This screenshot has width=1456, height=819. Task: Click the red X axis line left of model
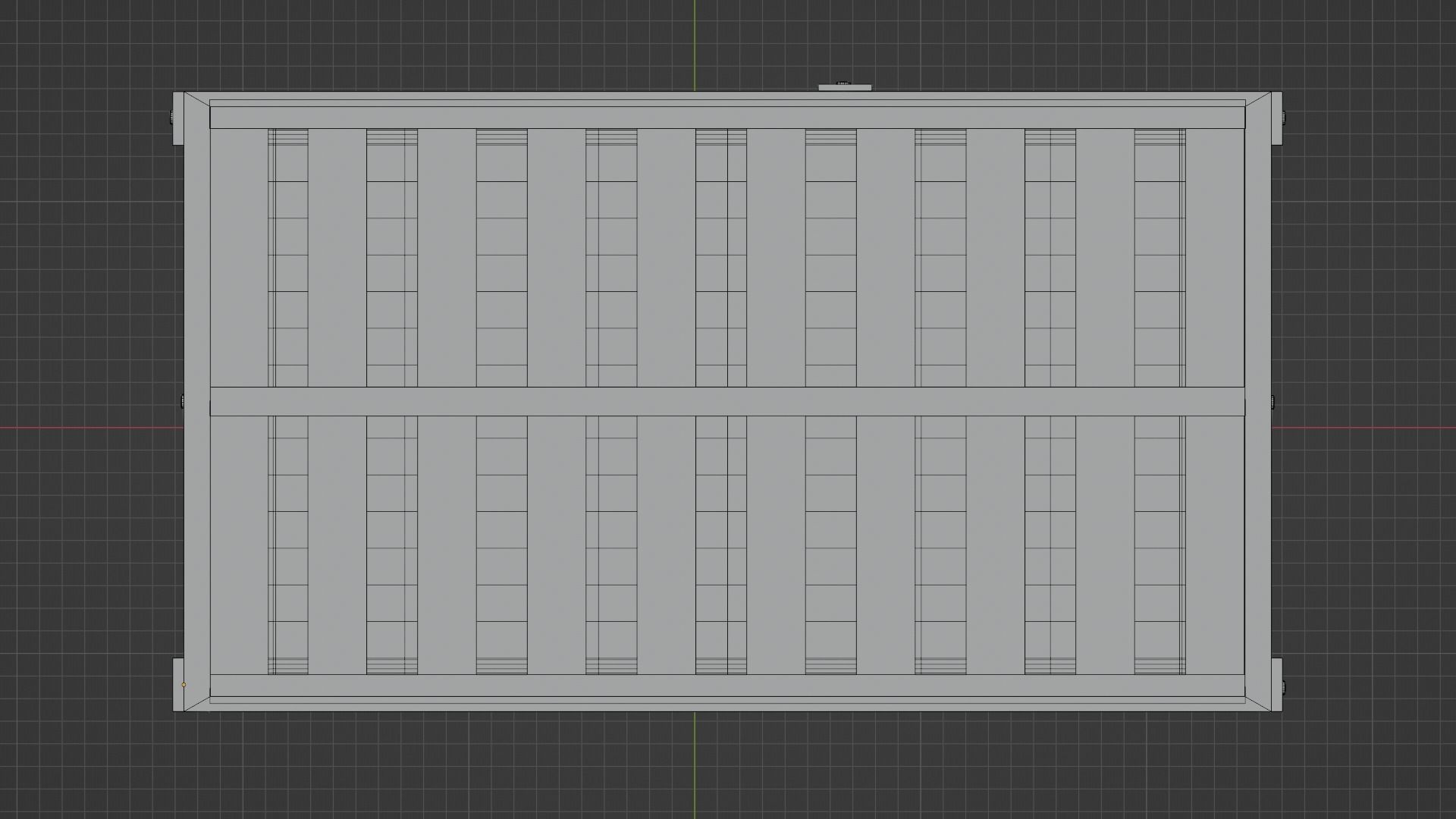click(91, 428)
